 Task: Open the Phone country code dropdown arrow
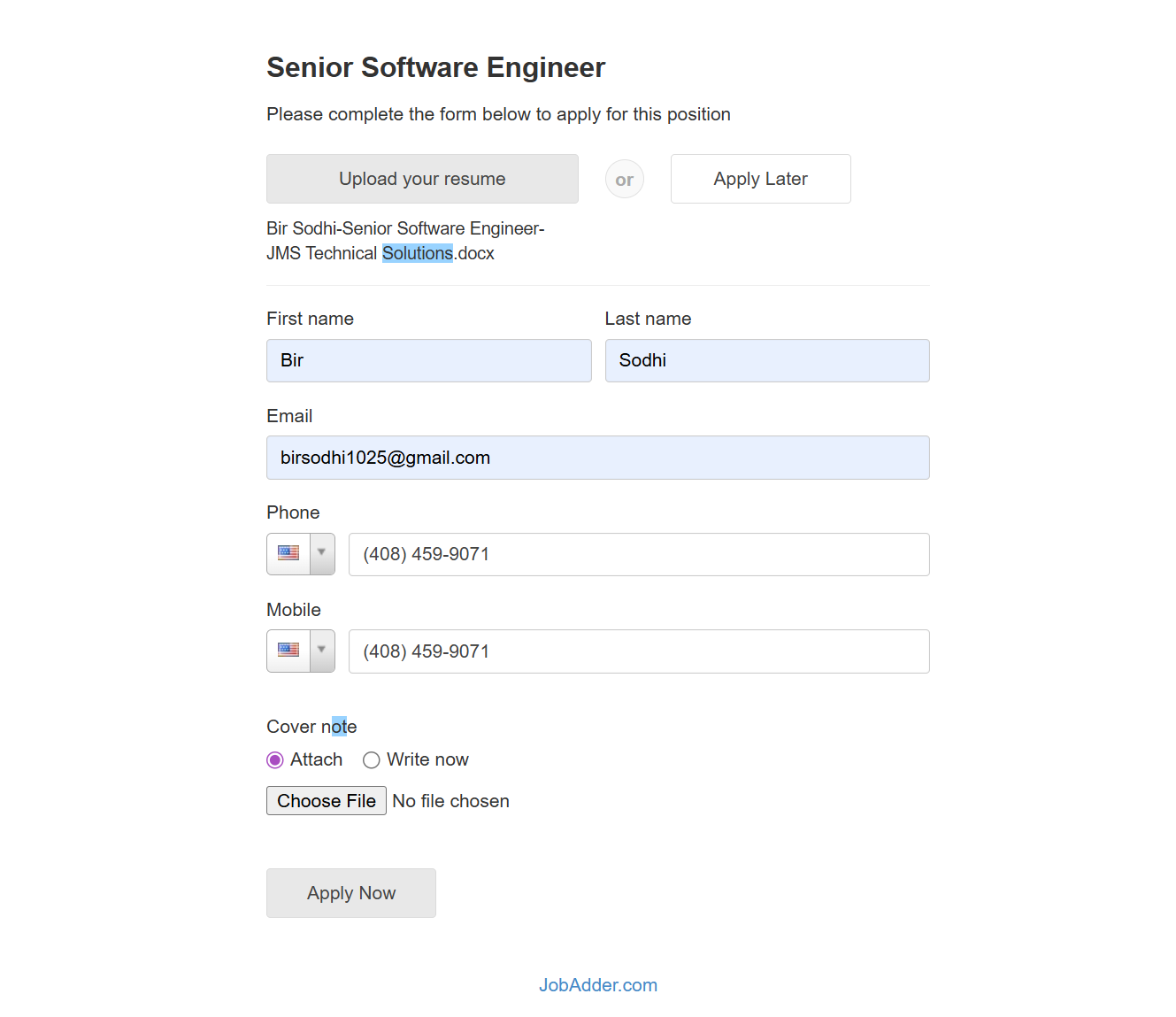pos(322,553)
